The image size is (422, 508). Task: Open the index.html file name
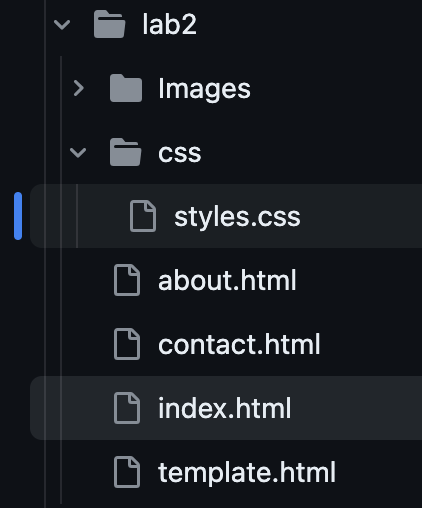pos(225,408)
